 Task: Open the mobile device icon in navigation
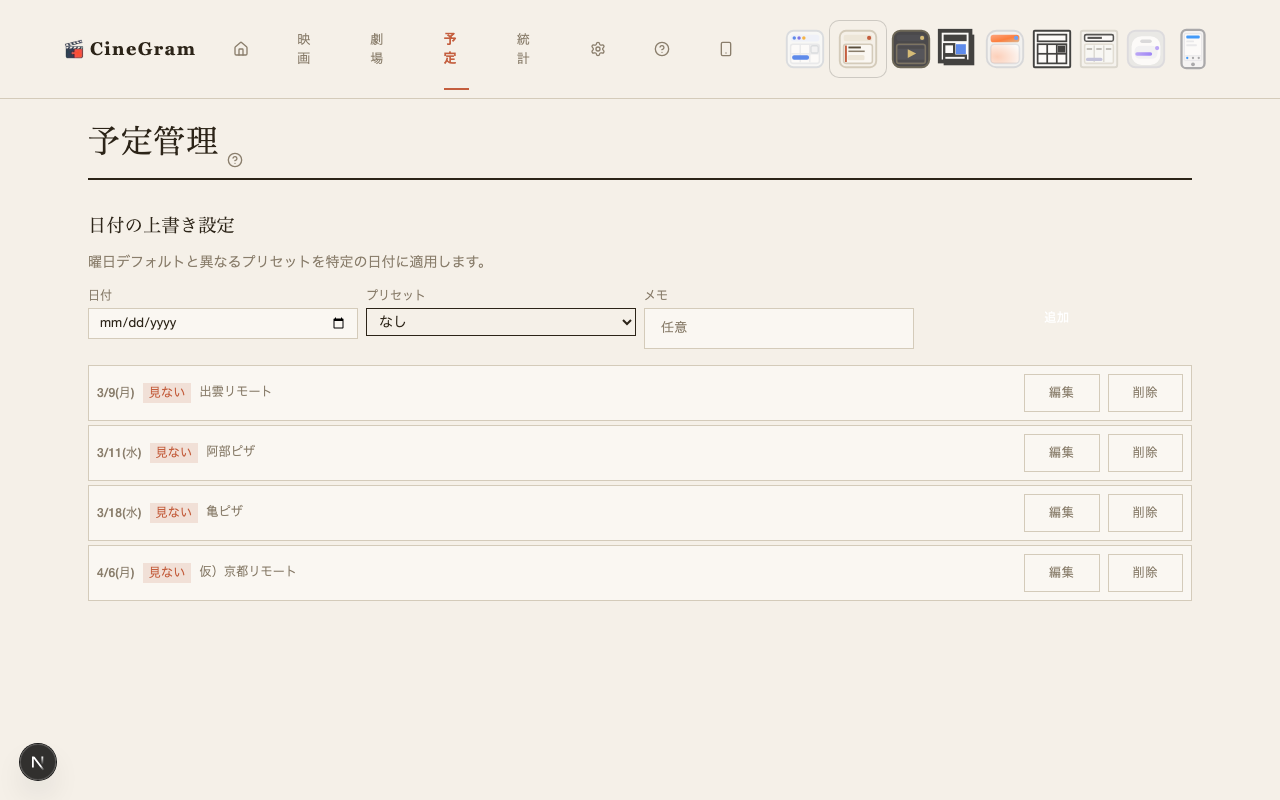pos(726,49)
